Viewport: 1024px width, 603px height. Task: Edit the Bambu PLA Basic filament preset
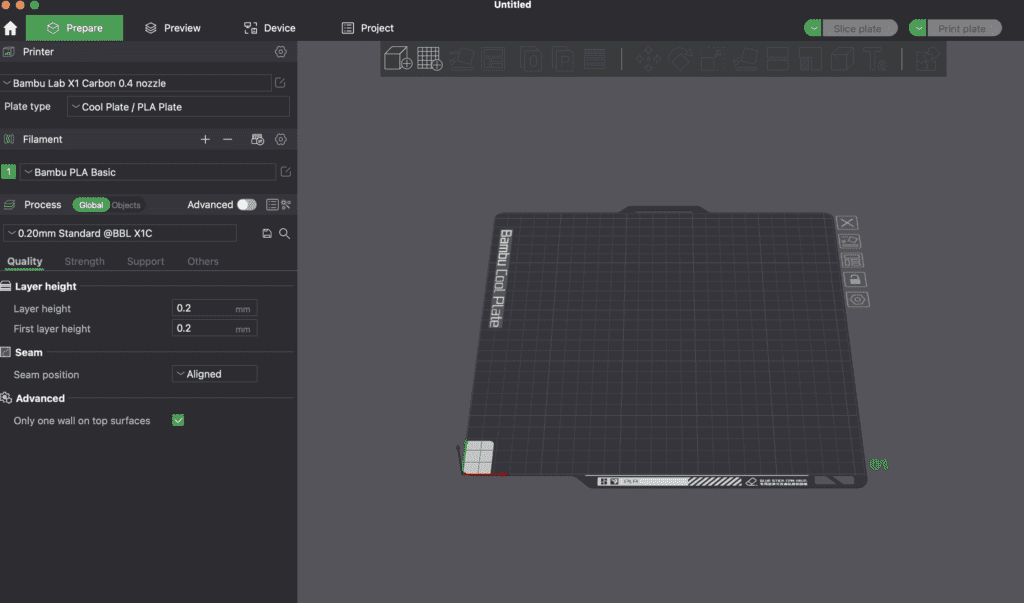285,171
